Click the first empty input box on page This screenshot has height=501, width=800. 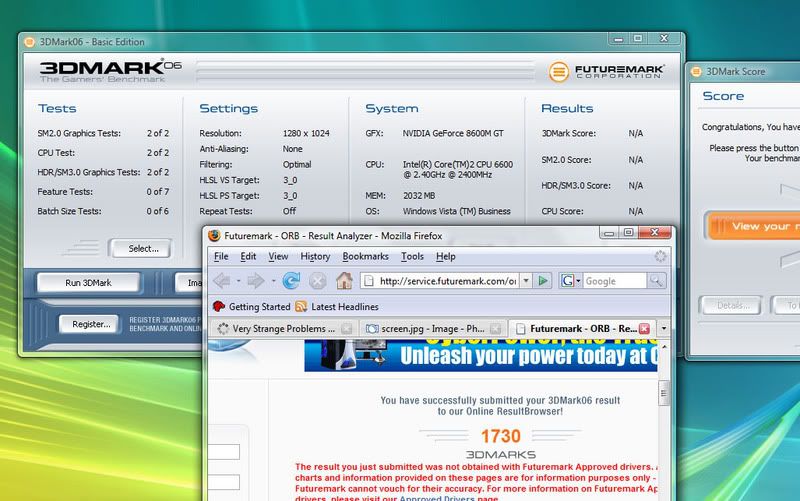click(224, 452)
